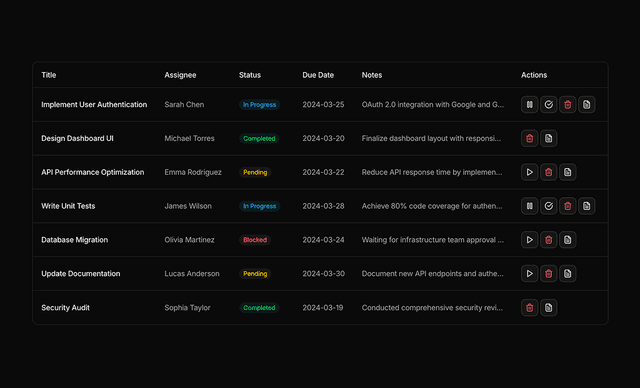Delete the Implement User Authentication task
The height and width of the screenshot is (388, 640).
coord(567,104)
